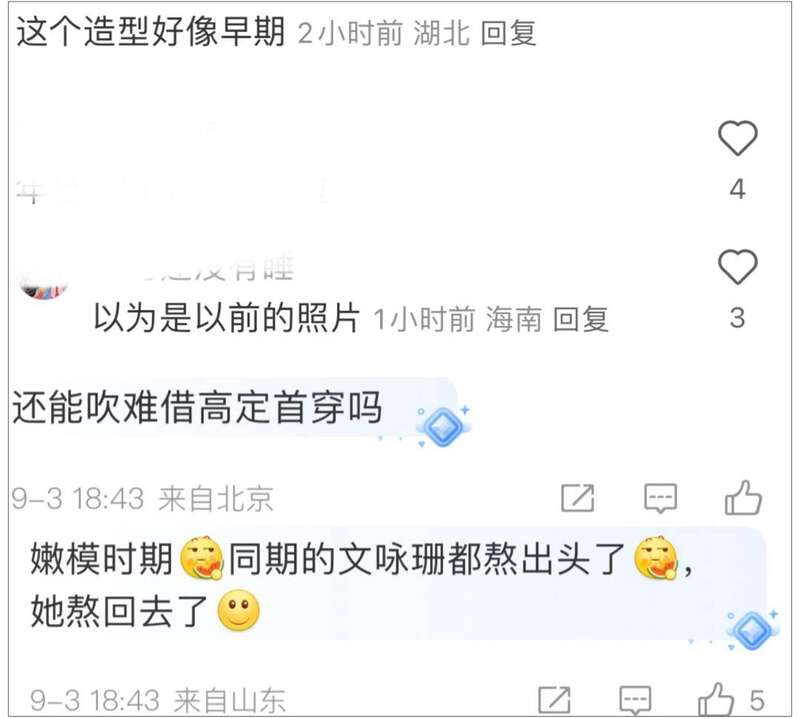Image resolution: width=800 pixels, height=719 pixels.
Task: Reply to the Hubei comment
Action: click(508, 34)
